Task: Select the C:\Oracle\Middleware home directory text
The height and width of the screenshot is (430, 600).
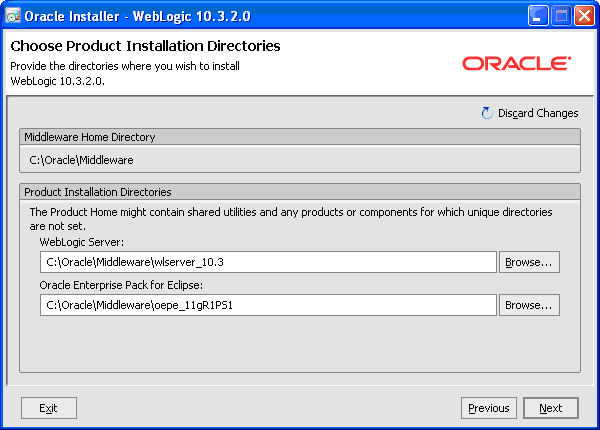Action: coord(82,160)
